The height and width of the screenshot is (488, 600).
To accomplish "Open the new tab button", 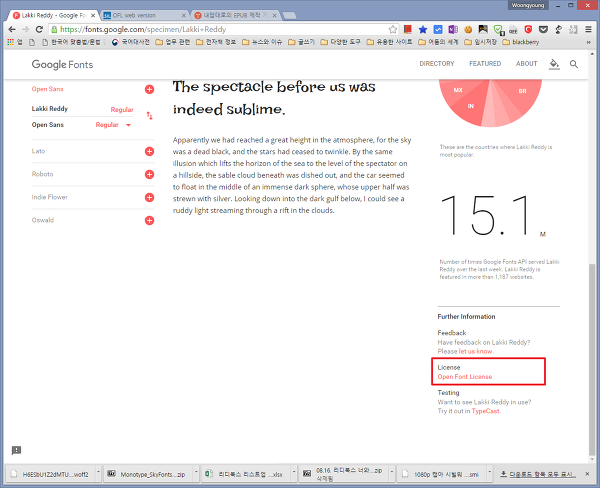I will point(289,16).
